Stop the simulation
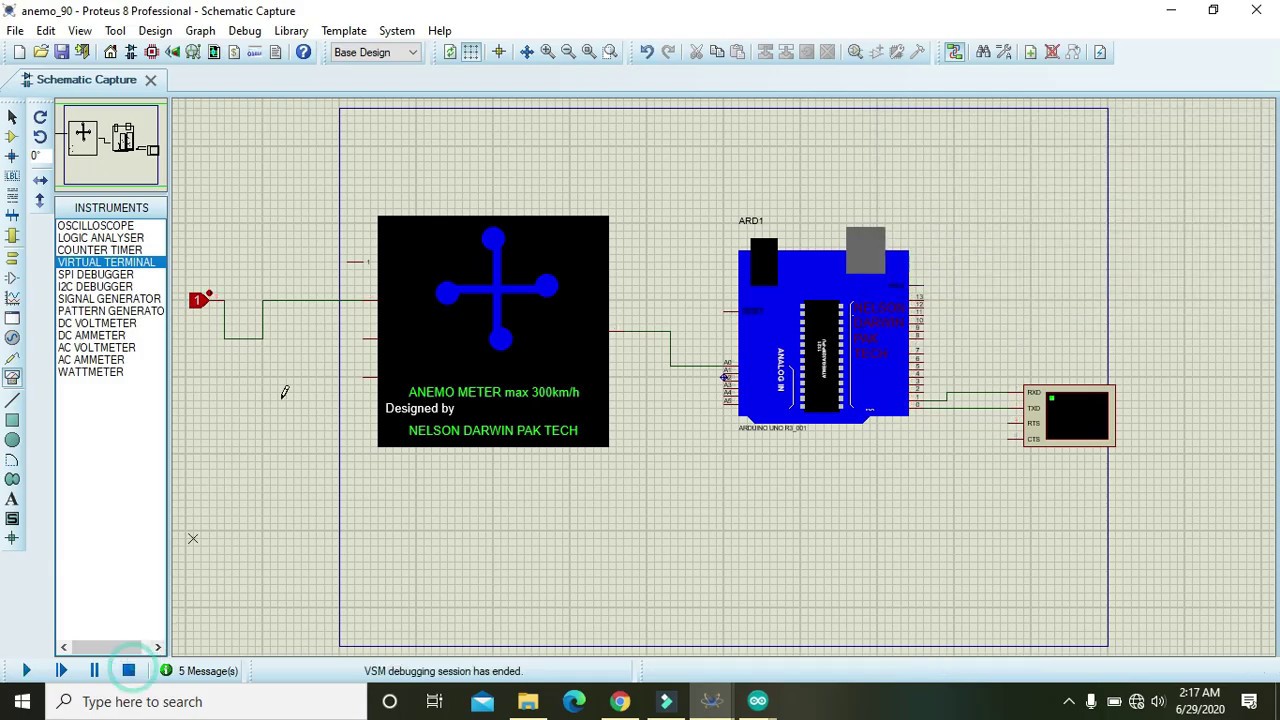The image size is (1280, 720). pyautogui.click(x=128, y=671)
